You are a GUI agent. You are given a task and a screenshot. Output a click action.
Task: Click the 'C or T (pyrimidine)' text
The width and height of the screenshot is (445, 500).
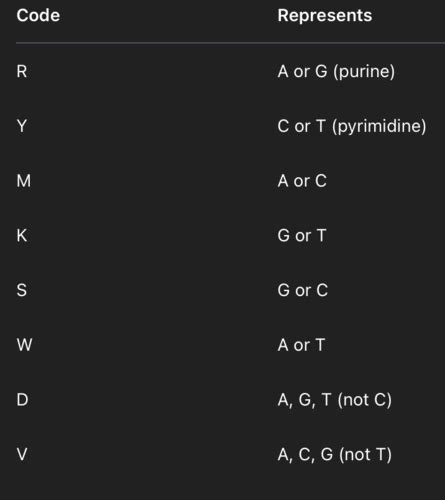(352, 126)
